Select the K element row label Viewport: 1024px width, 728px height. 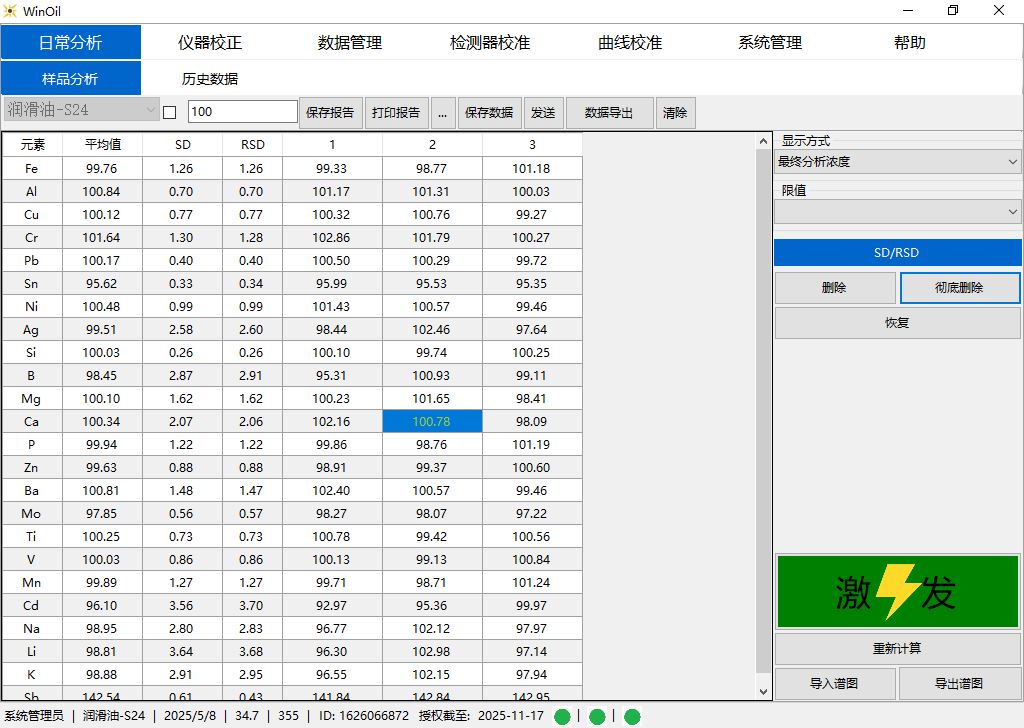pyautogui.click(x=32, y=674)
